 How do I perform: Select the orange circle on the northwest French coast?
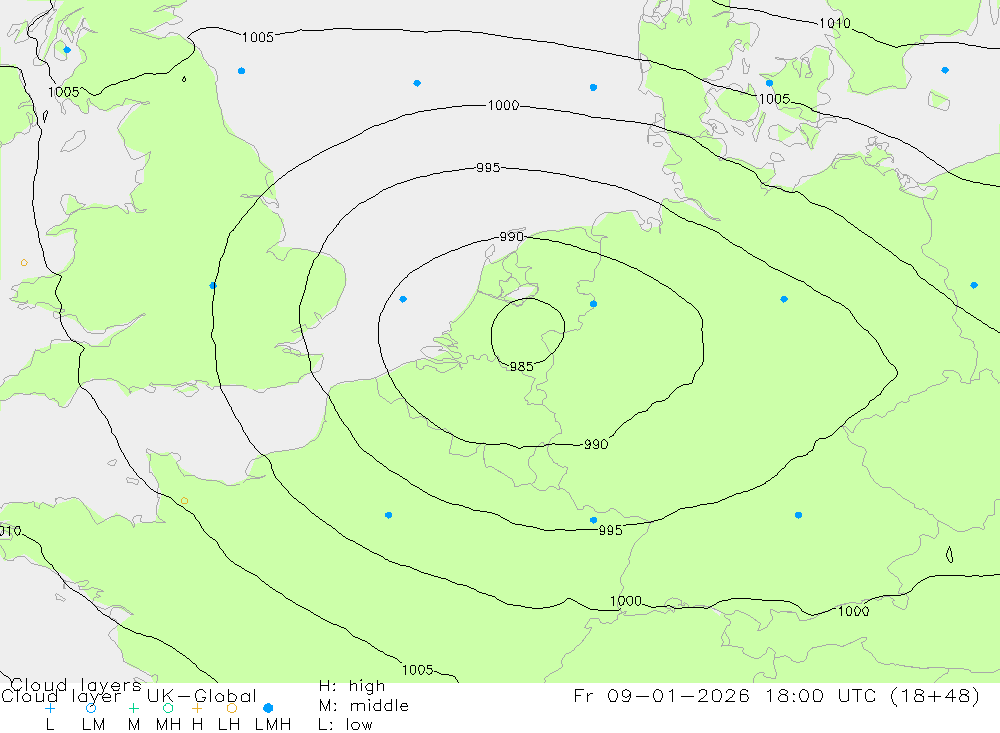[184, 501]
